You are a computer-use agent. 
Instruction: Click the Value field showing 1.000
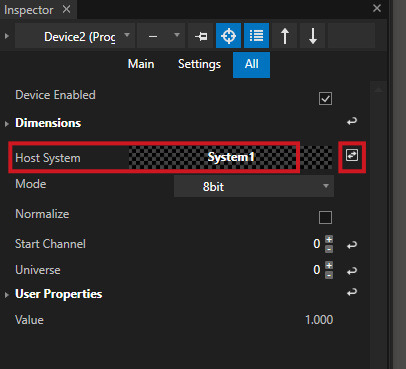[x=319, y=320]
